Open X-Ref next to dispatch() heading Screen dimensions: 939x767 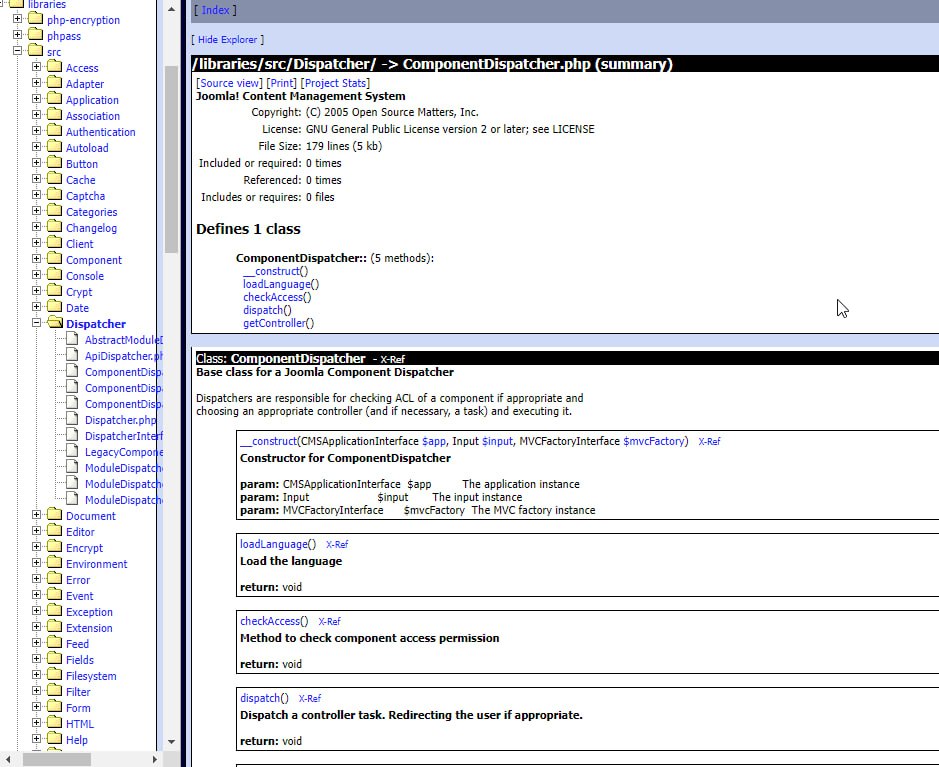pos(310,699)
